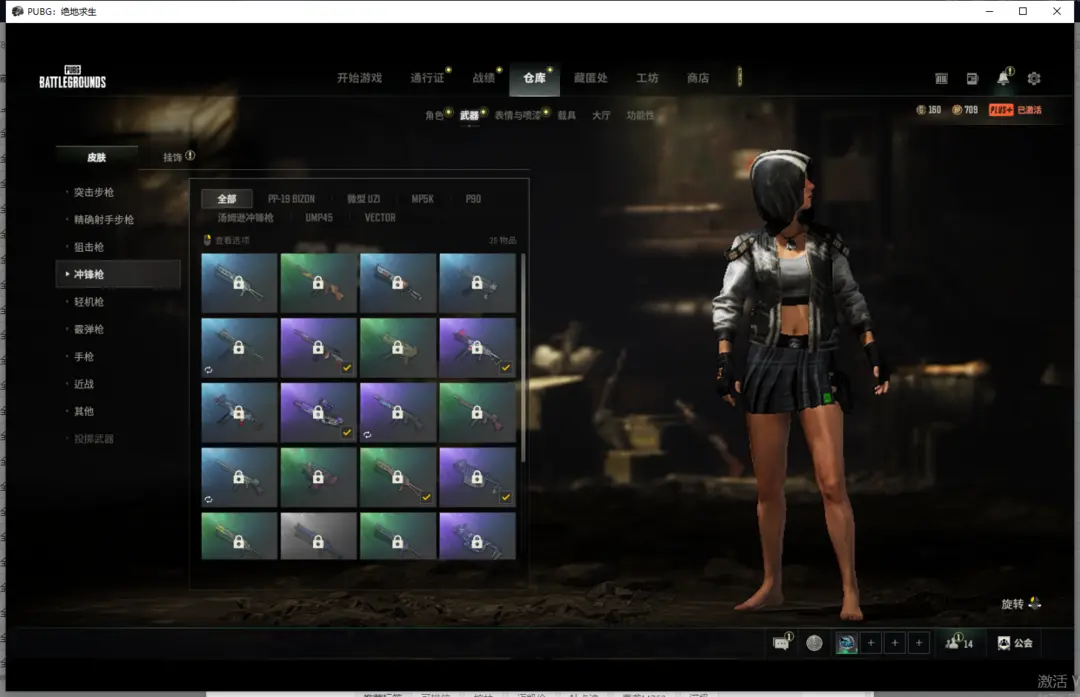This screenshot has height=697, width=1080.
Task: Click the round medal icon in bottom bar
Action: click(814, 643)
